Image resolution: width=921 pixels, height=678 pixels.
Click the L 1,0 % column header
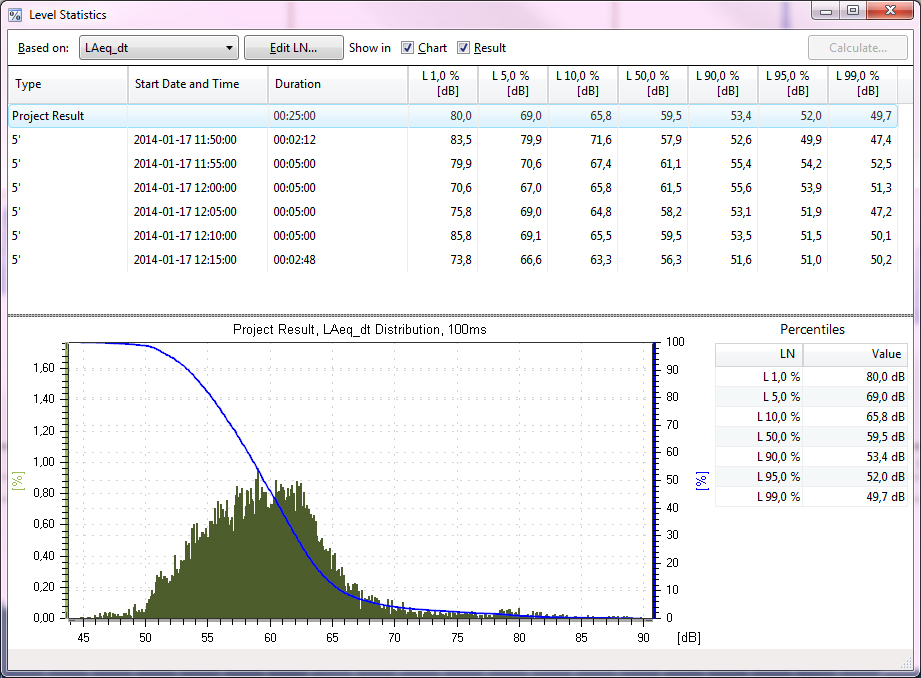click(x=442, y=84)
